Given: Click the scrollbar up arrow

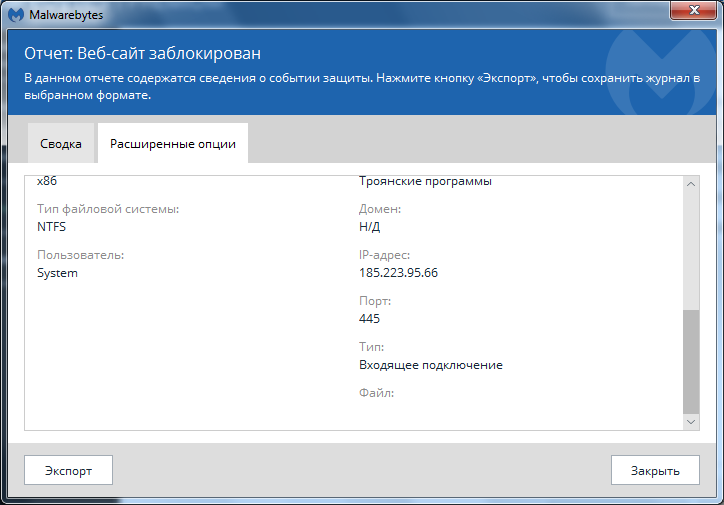Looking at the screenshot, I should (x=691, y=184).
